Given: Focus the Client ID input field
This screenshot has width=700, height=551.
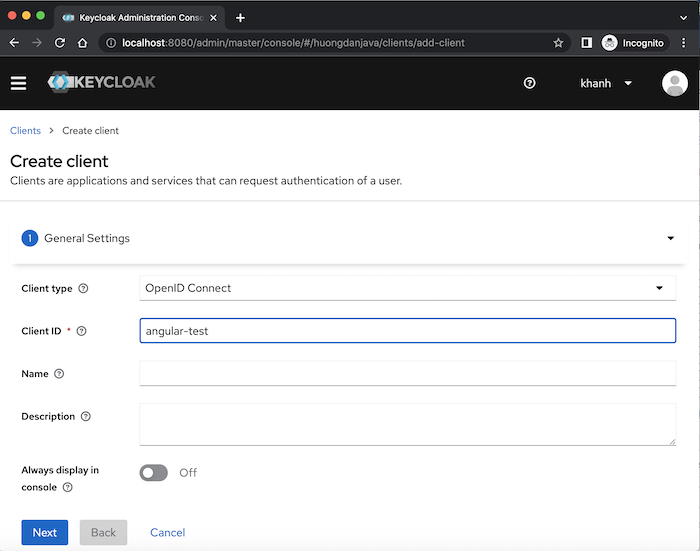Looking at the screenshot, I should pos(408,331).
